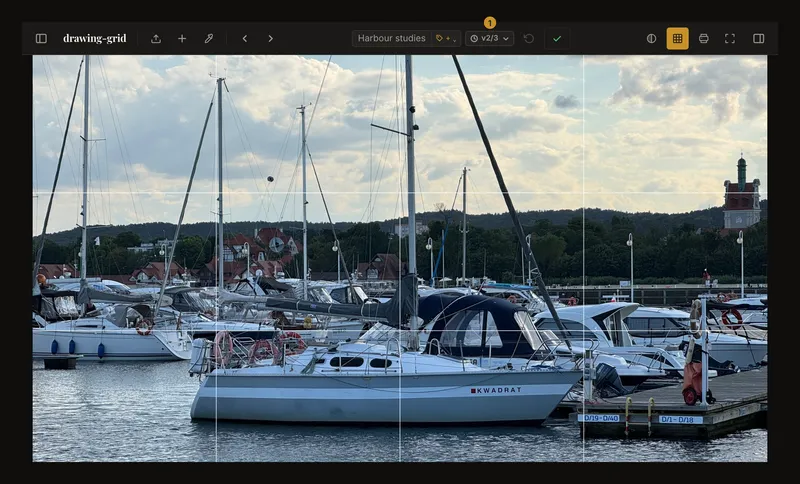Click the harbour photo with grid overlay

click(400, 259)
